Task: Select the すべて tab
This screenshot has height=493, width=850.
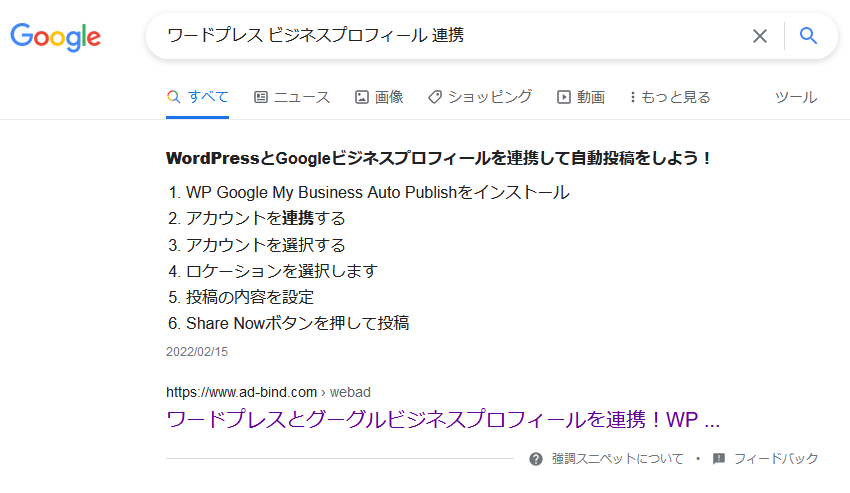Action: tap(197, 97)
